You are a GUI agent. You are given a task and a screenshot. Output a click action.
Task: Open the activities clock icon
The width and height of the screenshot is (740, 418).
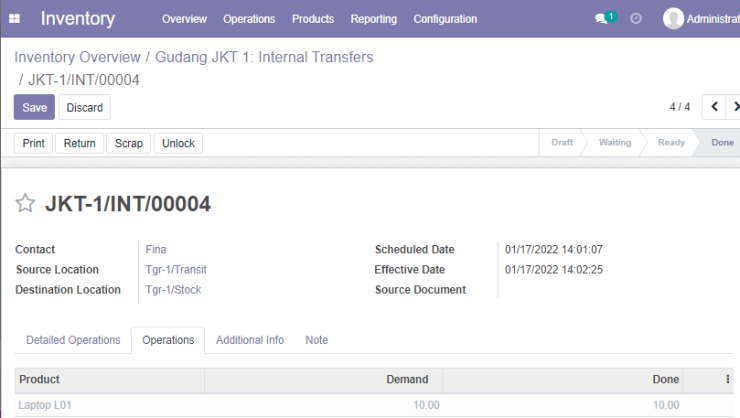pos(636,18)
